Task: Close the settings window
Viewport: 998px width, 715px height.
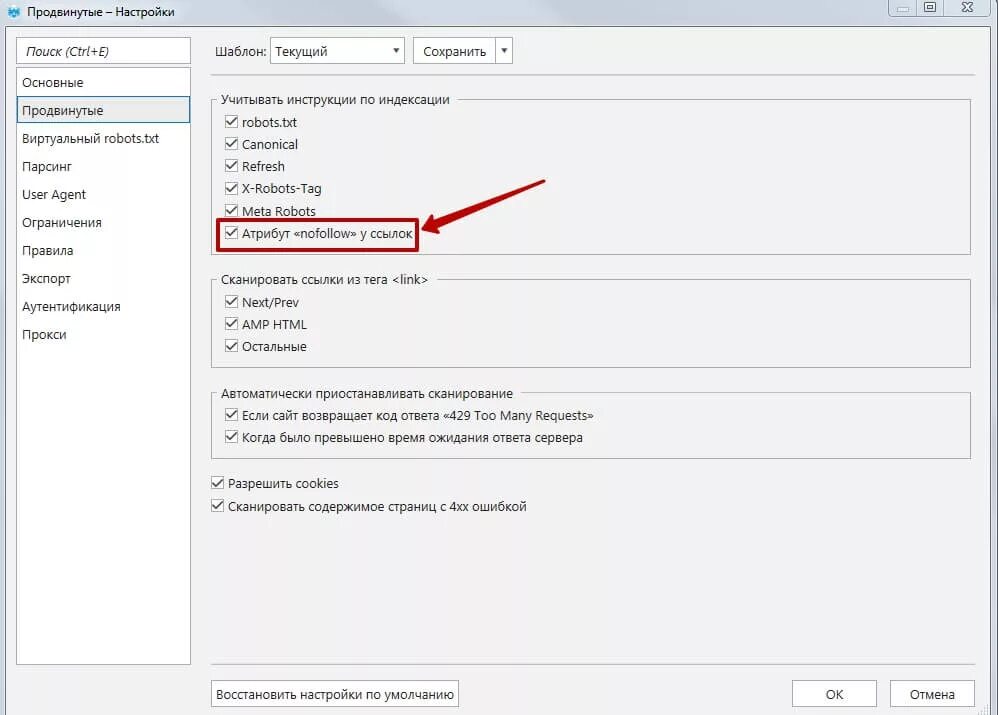Action: 967,7
